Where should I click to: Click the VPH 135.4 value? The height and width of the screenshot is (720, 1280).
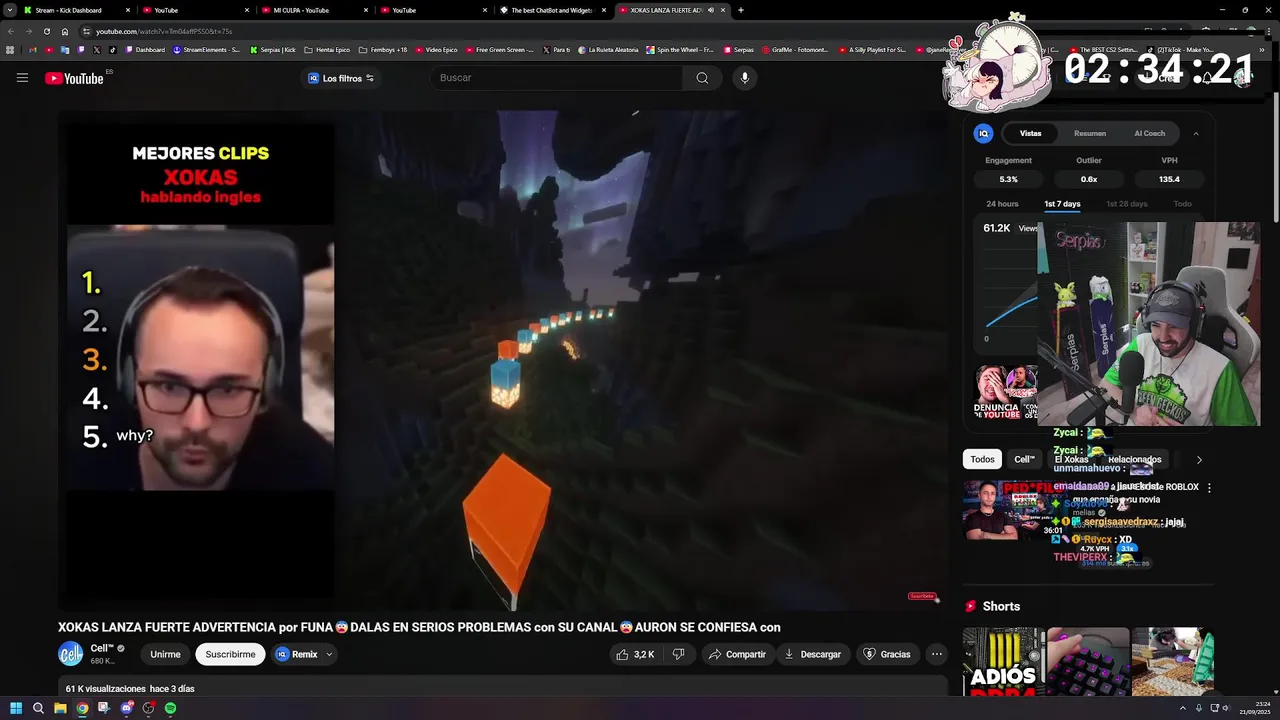(x=1169, y=179)
